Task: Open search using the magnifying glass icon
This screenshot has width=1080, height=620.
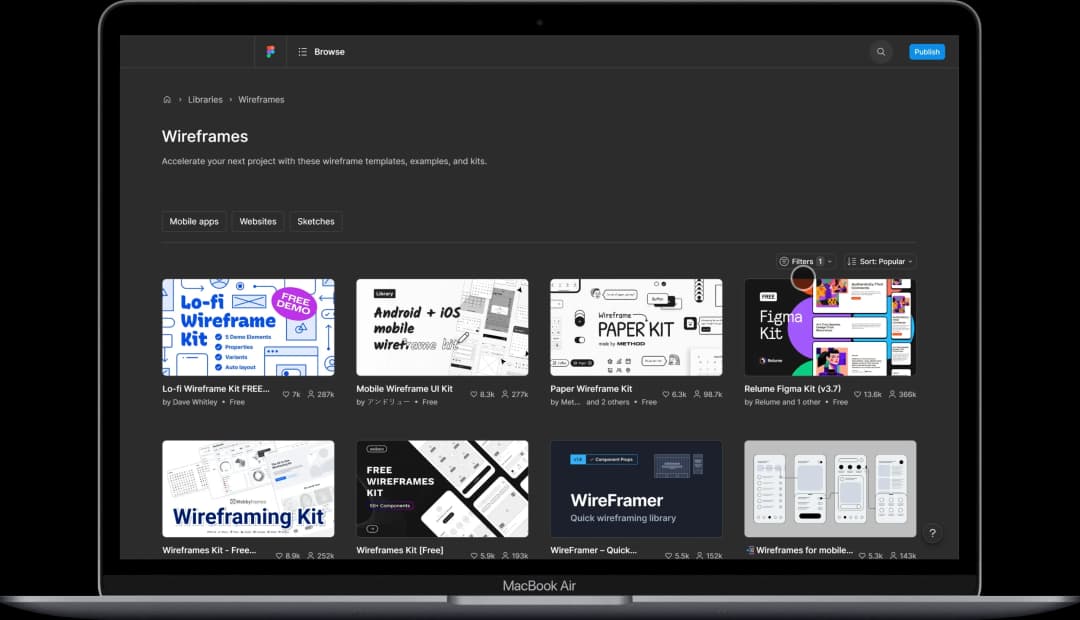Action: 880,51
